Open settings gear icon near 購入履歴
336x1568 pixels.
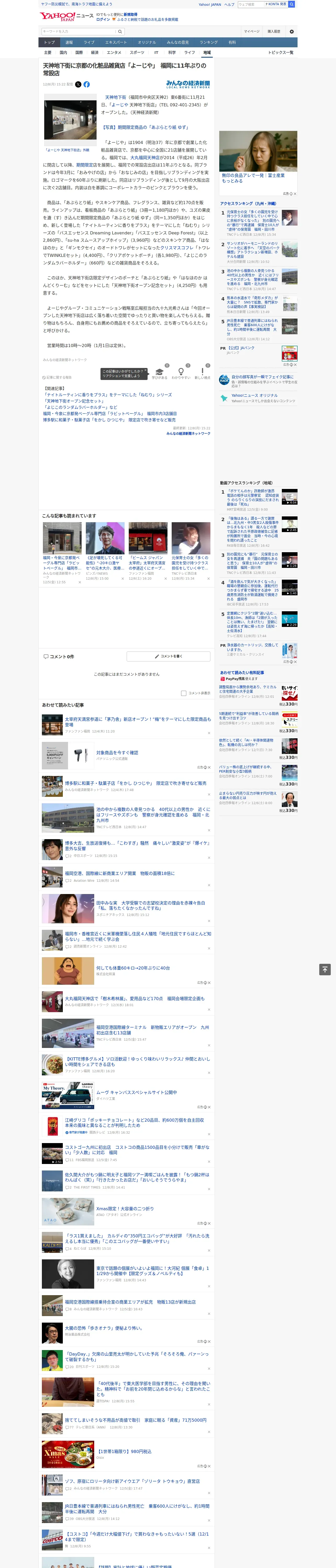coord(292,32)
